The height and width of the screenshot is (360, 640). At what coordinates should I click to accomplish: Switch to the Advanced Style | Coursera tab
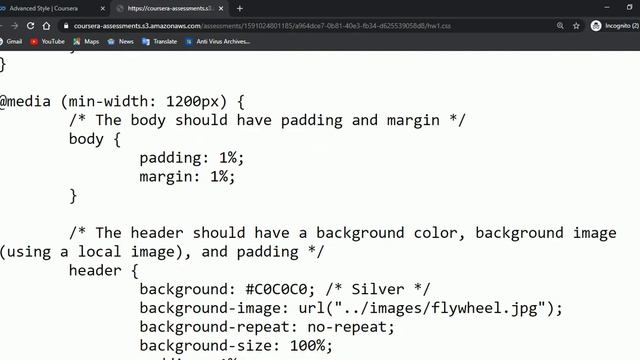(x=43, y=9)
